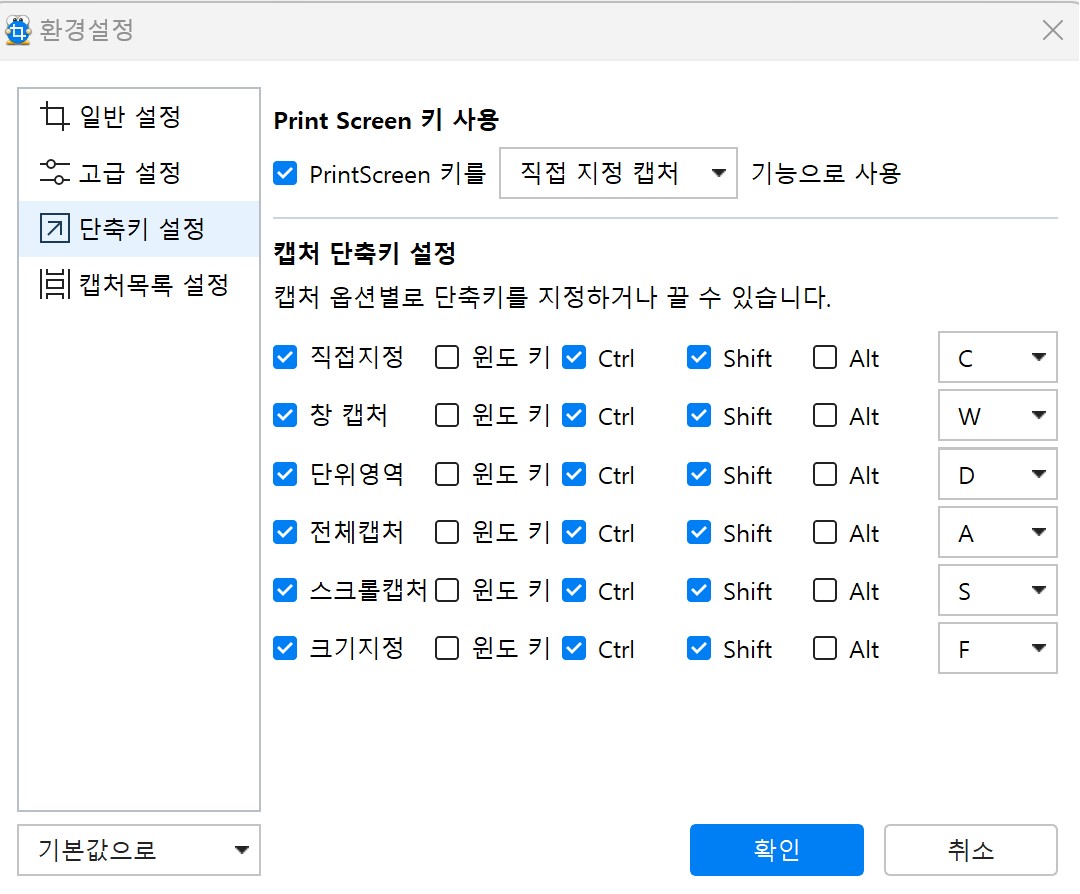Check Alt in the 크기지정 row

(825, 648)
